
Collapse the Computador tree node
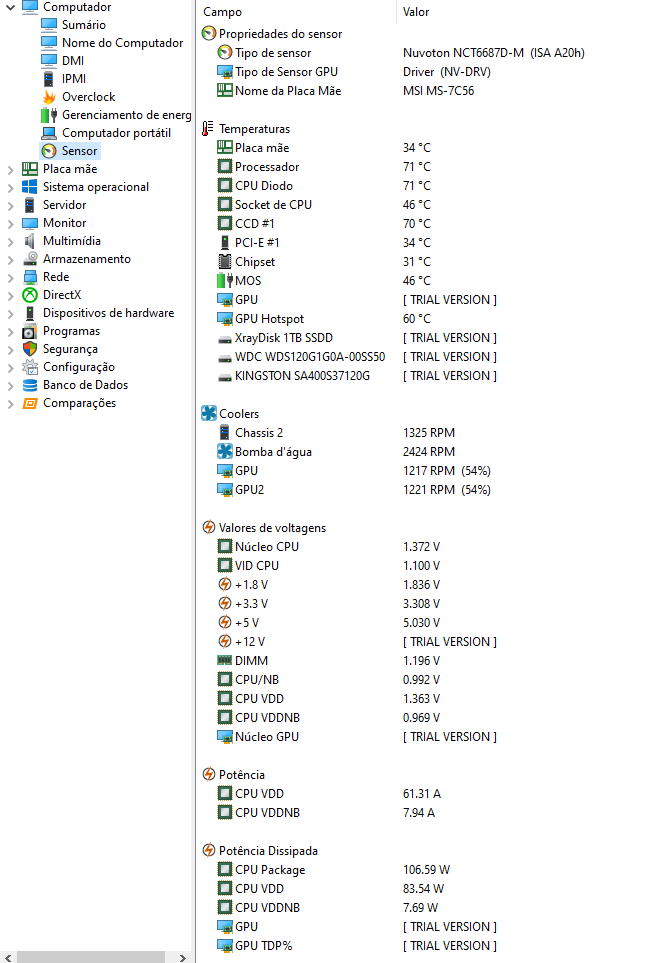10,7
